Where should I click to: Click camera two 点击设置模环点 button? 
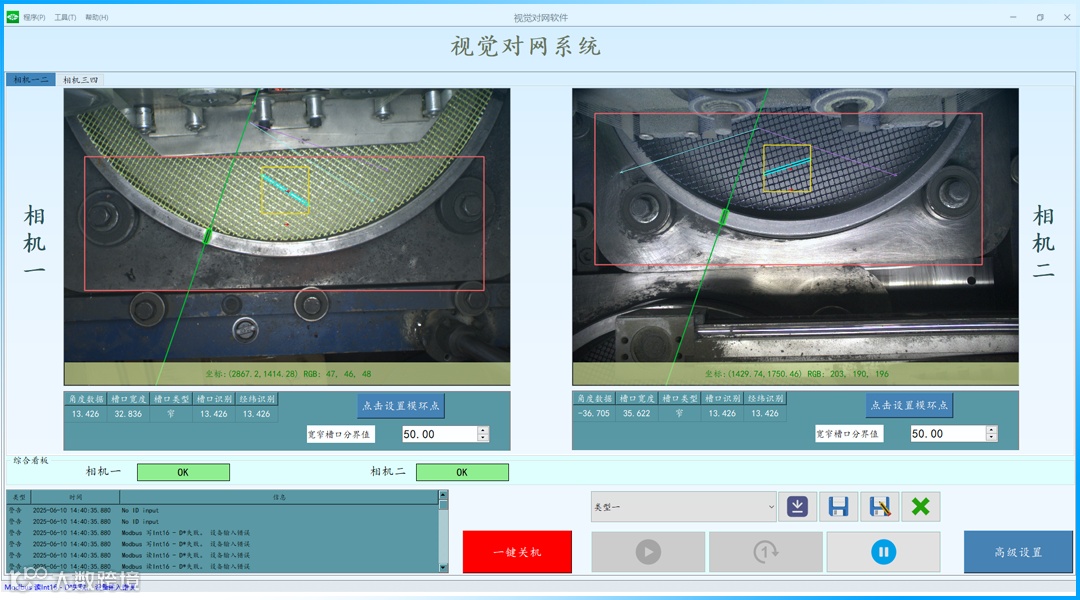[909, 405]
